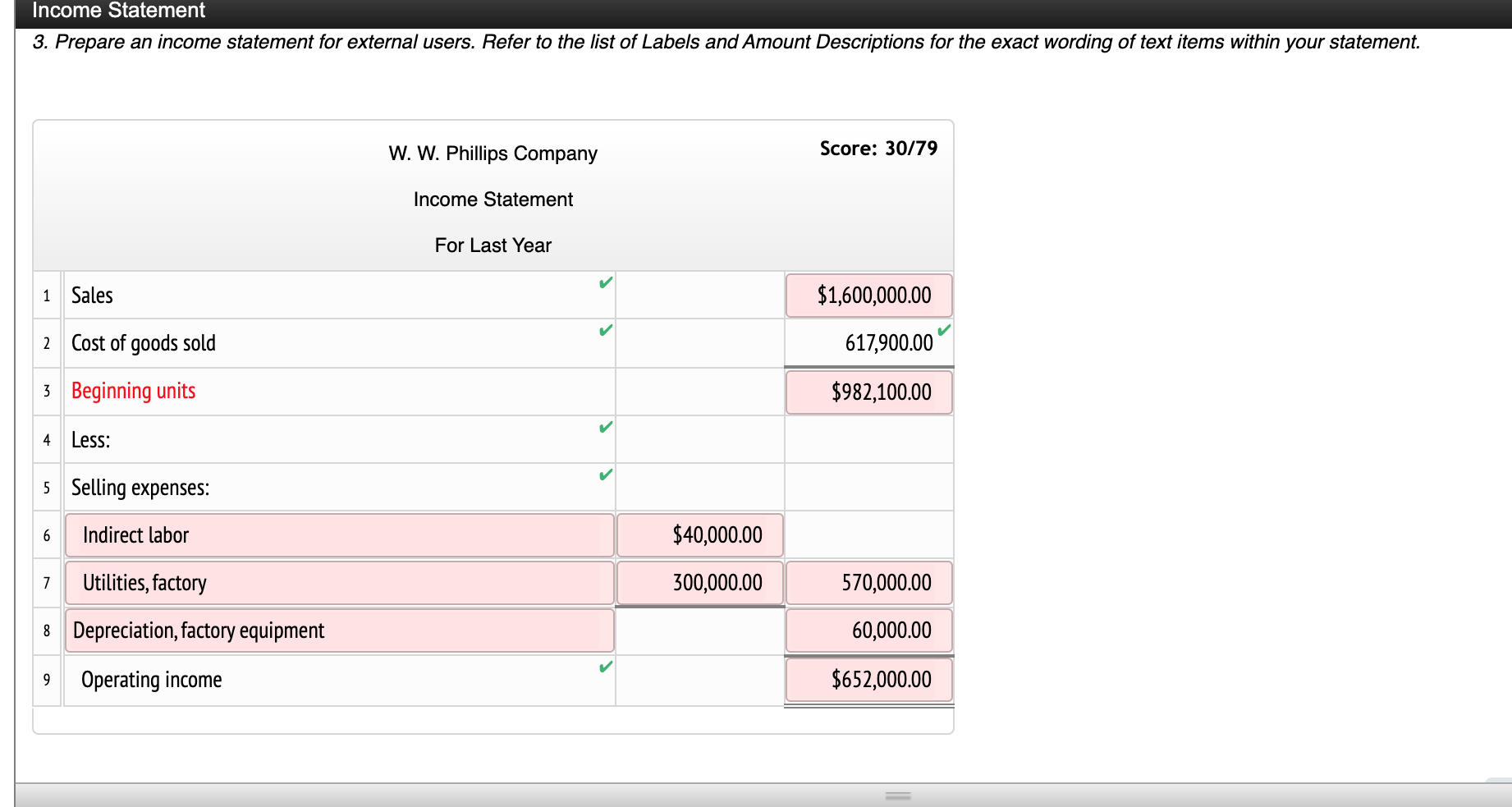1512x807 pixels.
Task: Click the checkmark above the 617,900.00 amount
Action: pos(944,328)
